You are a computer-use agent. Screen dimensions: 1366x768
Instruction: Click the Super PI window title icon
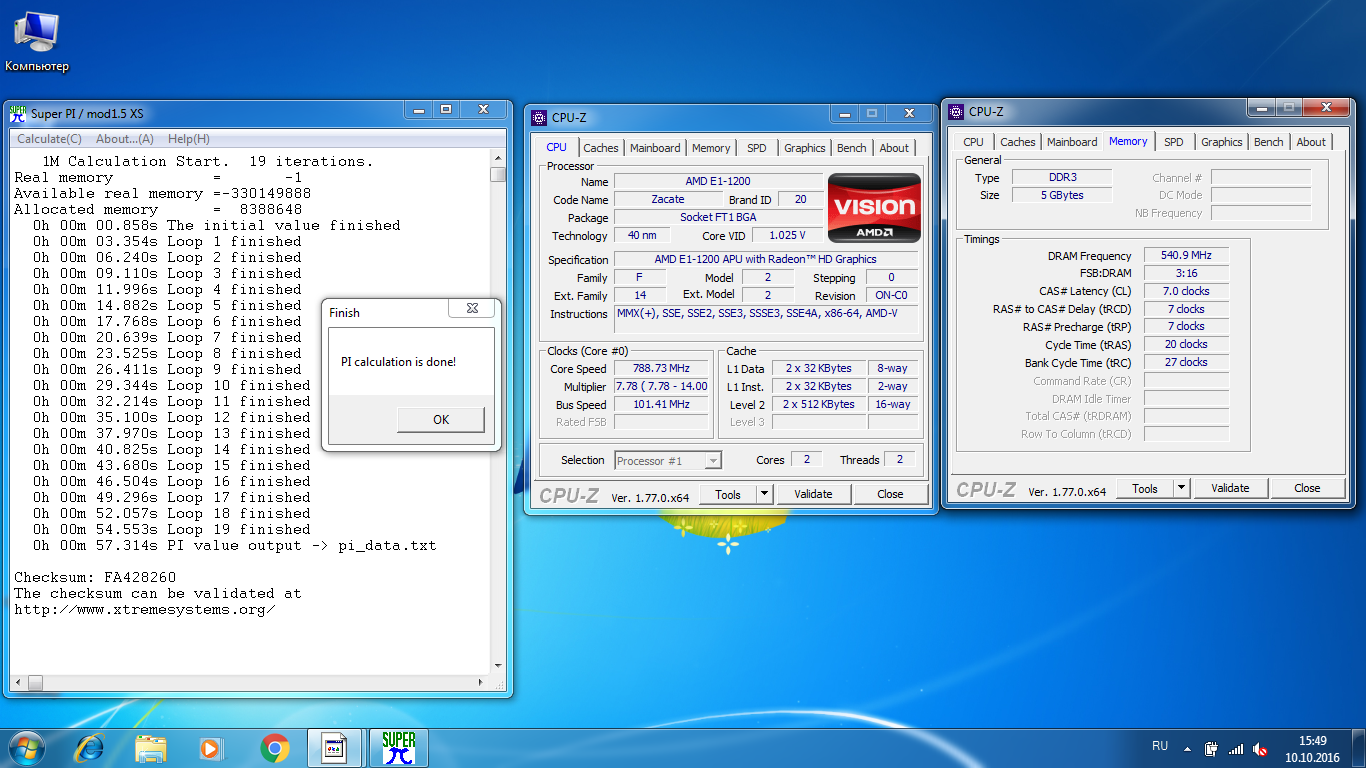coord(18,113)
